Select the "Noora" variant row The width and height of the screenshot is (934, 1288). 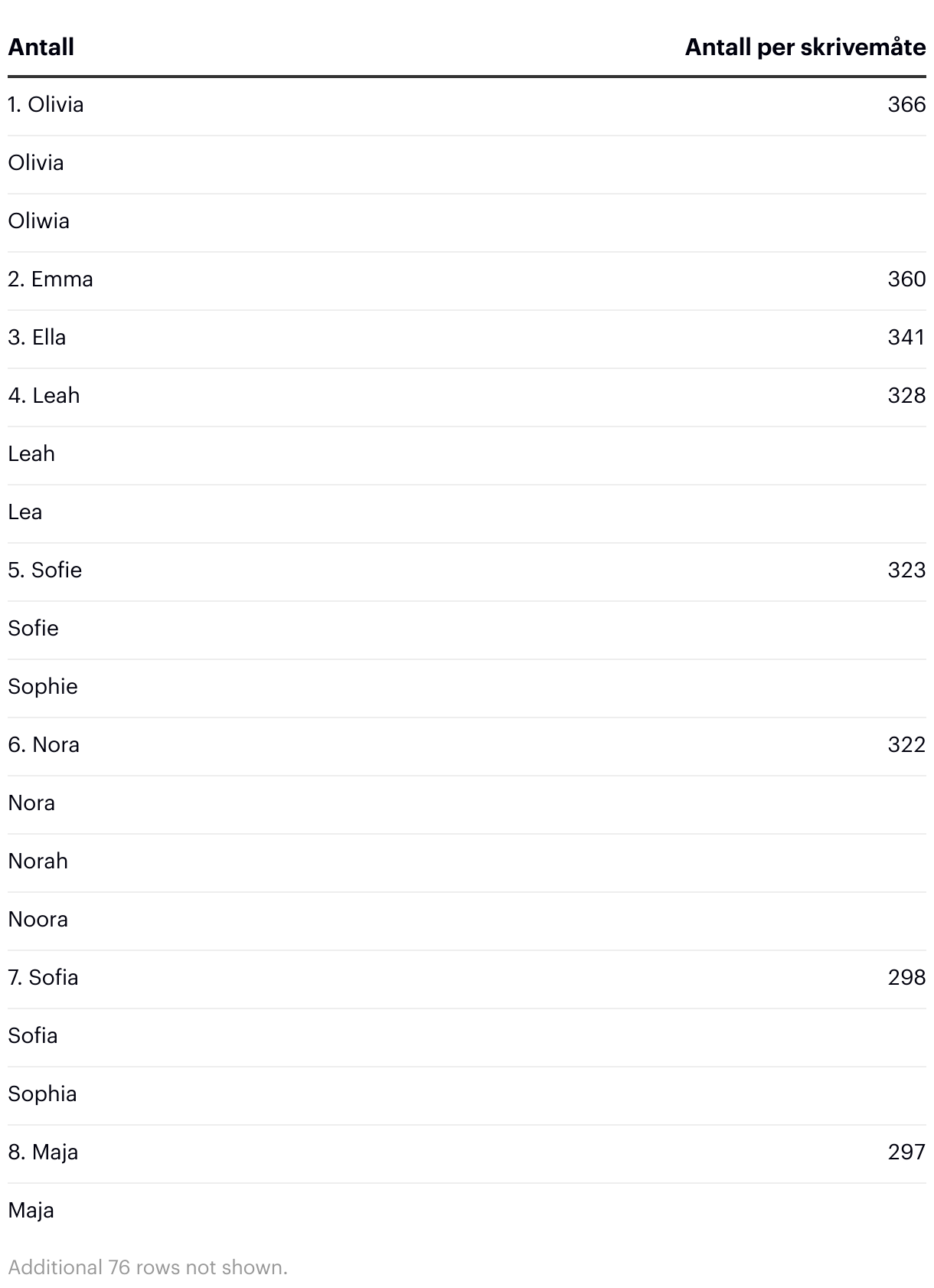pyautogui.click(x=38, y=919)
